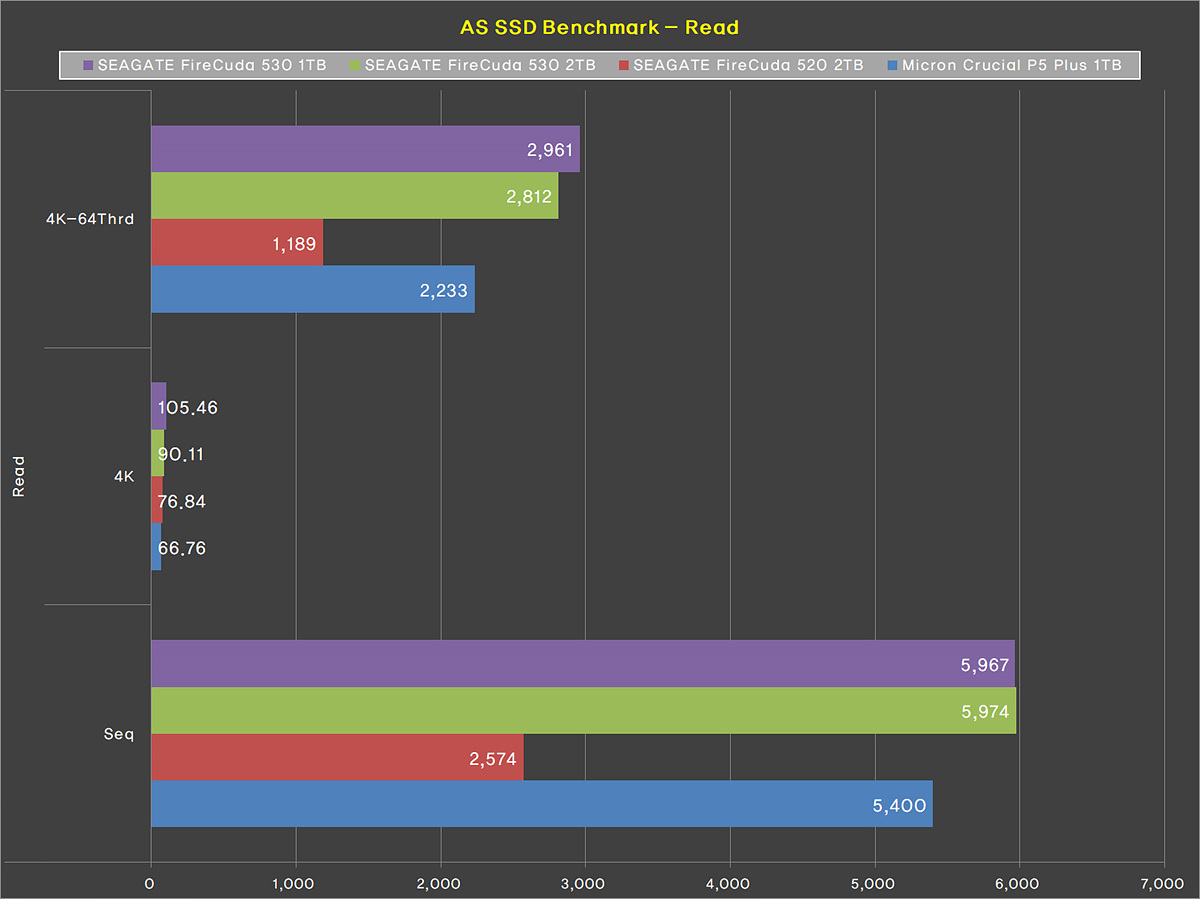Click the green Seq bar labeled 5,974
Screen dimensions: 1200x899
point(583,710)
